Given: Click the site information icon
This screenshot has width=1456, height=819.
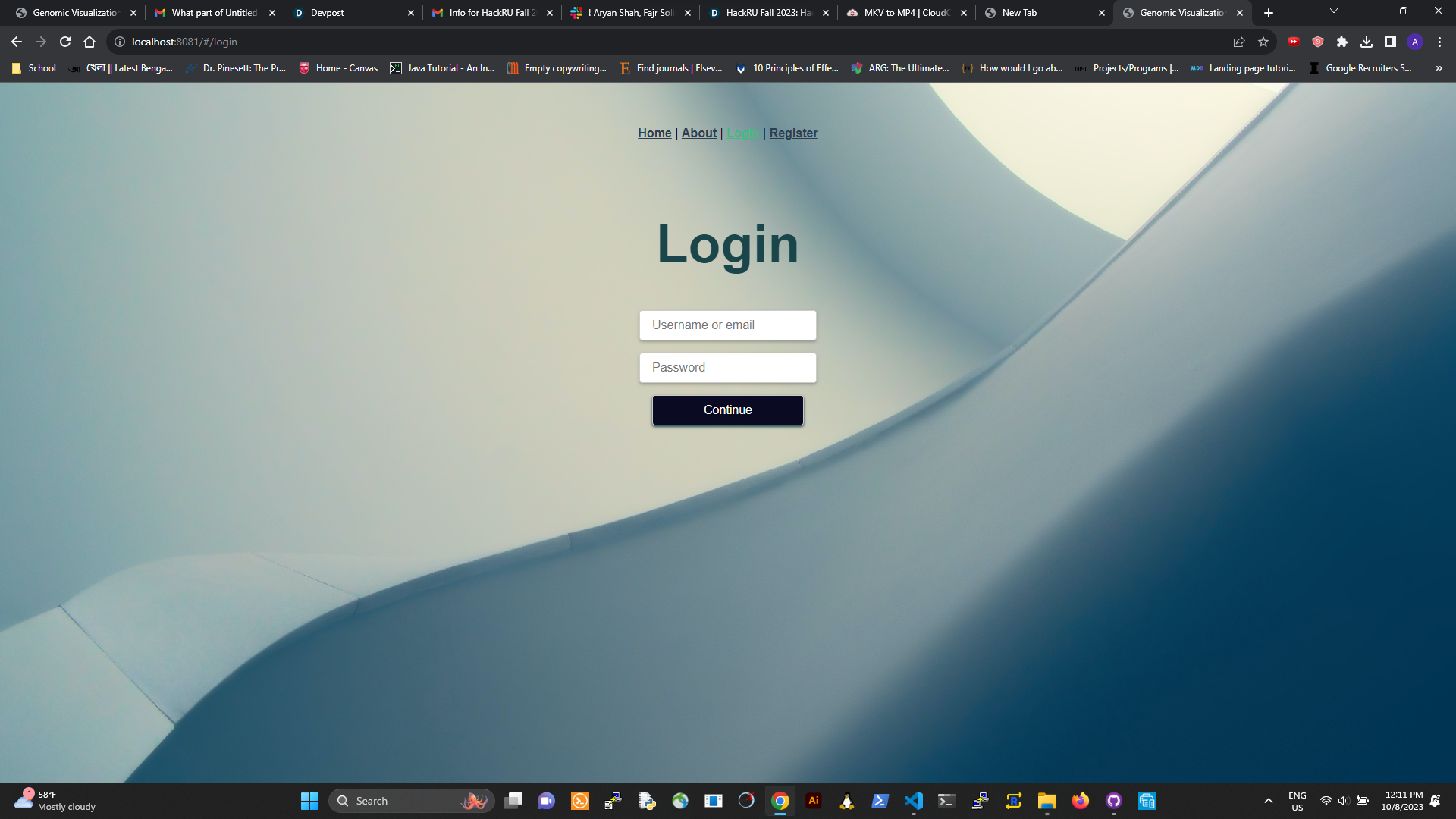Looking at the screenshot, I should click(x=120, y=42).
